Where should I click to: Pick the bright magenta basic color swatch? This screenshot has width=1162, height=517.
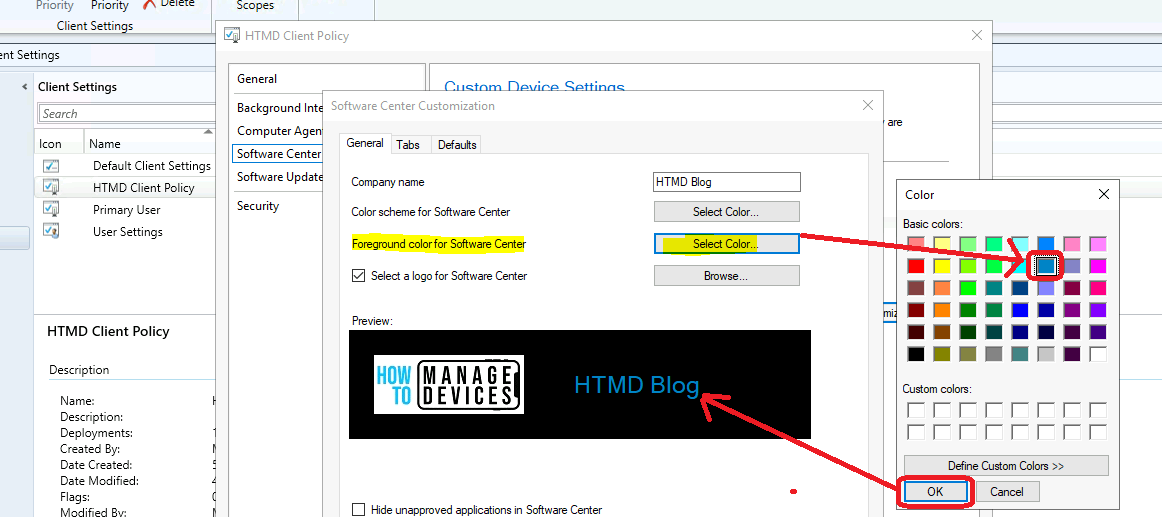pos(1098,265)
